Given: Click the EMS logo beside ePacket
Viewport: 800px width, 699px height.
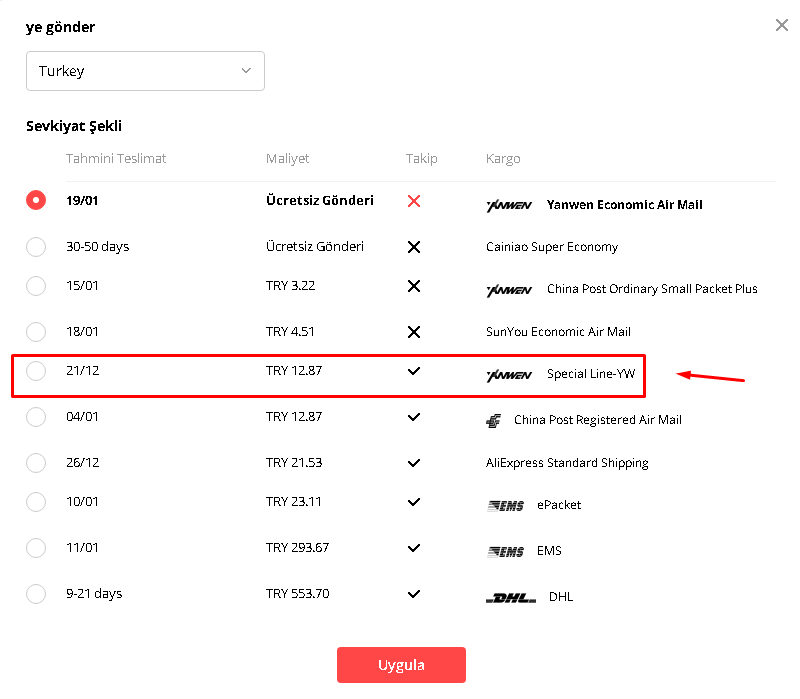Looking at the screenshot, I should tap(504, 506).
